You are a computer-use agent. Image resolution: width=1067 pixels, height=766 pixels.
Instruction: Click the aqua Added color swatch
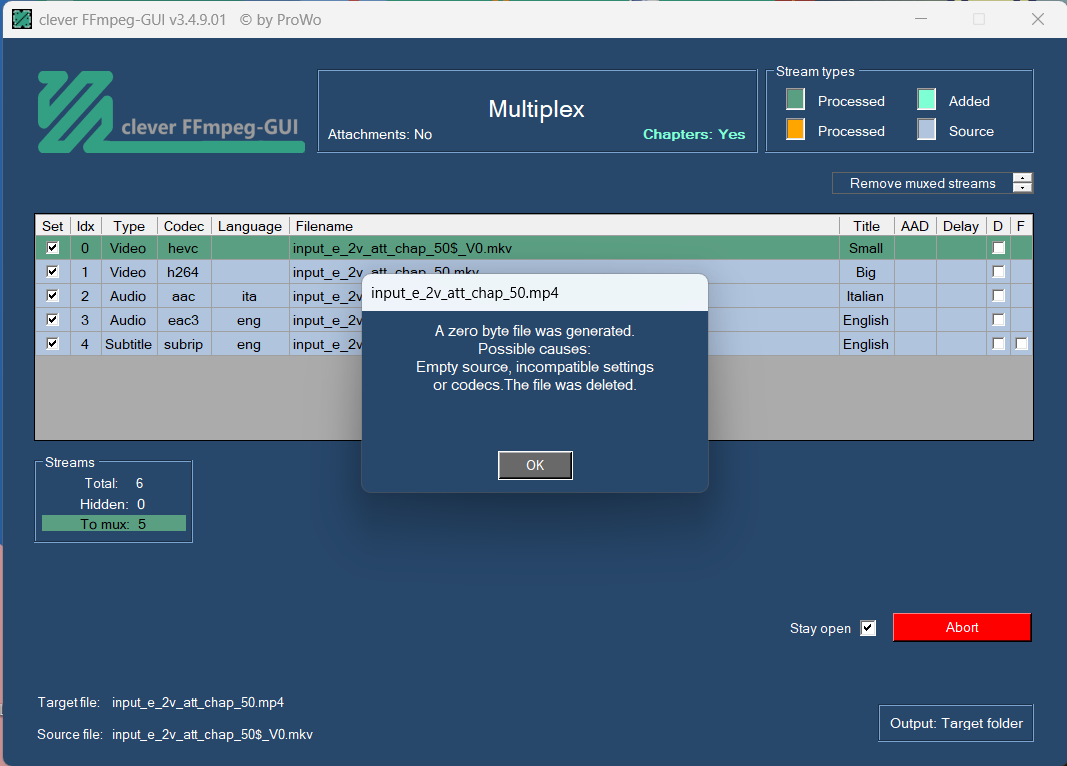tap(926, 99)
